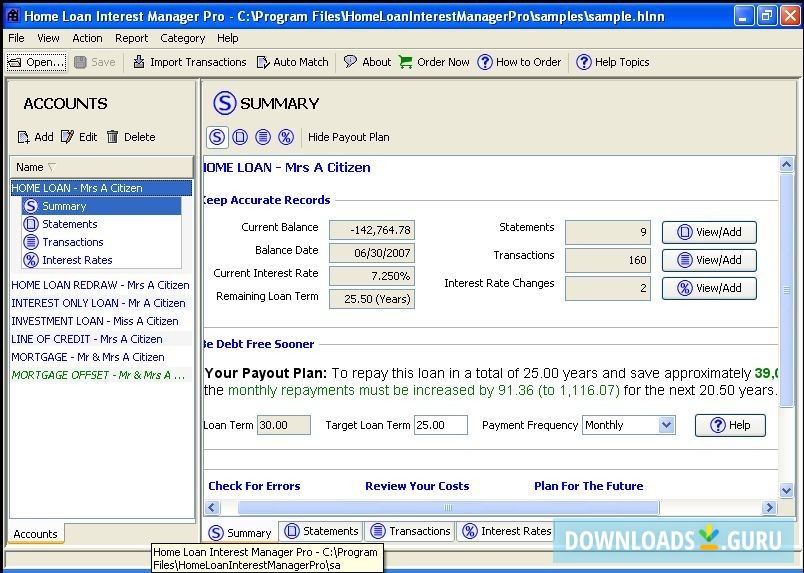Image resolution: width=804 pixels, height=573 pixels.
Task: Click the Target Loan Term field
Action: [440, 425]
